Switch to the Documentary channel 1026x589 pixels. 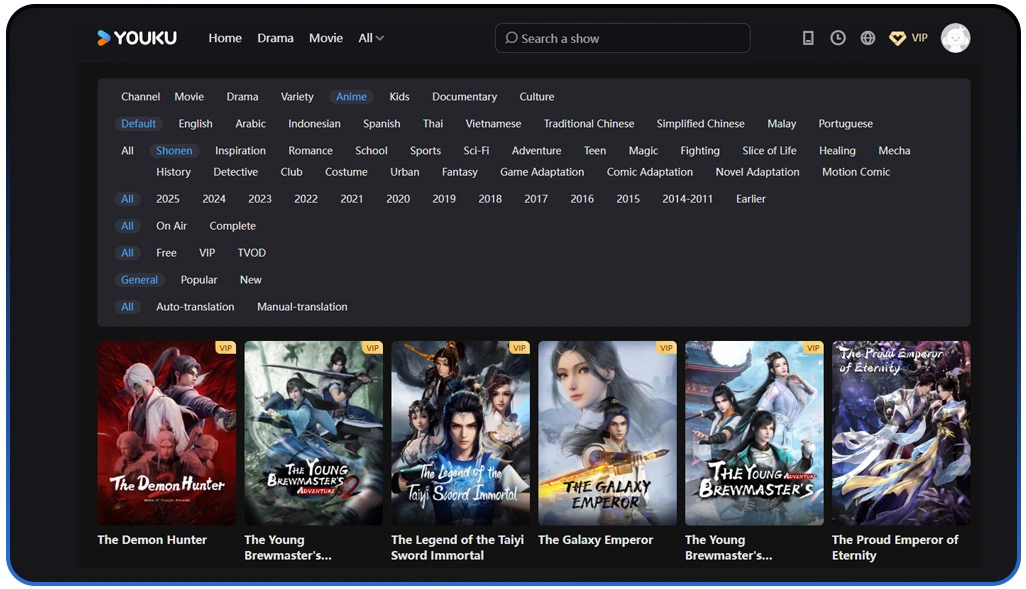click(x=464, y=97)
